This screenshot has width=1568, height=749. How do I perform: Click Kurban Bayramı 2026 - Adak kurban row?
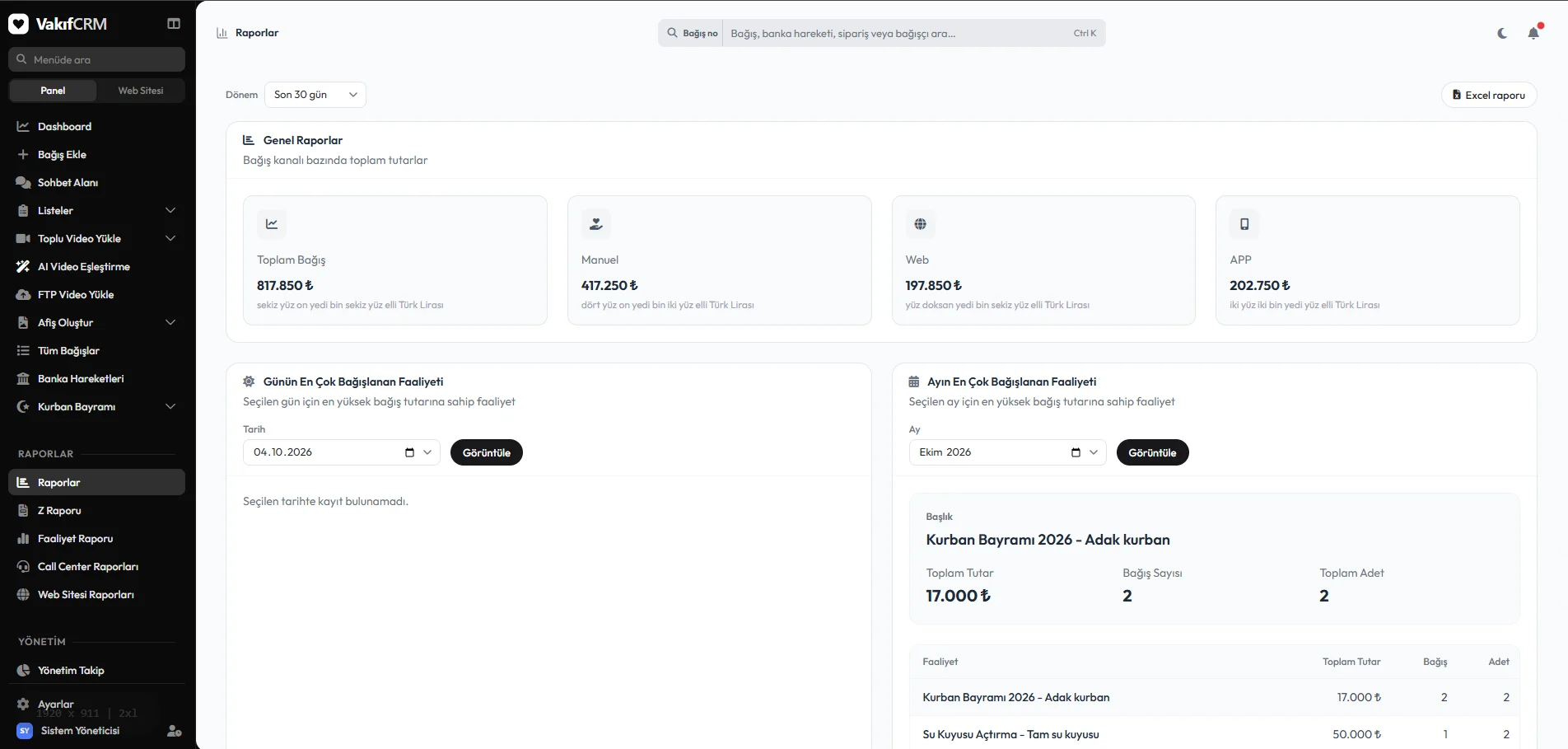[x=1215, y=697]
